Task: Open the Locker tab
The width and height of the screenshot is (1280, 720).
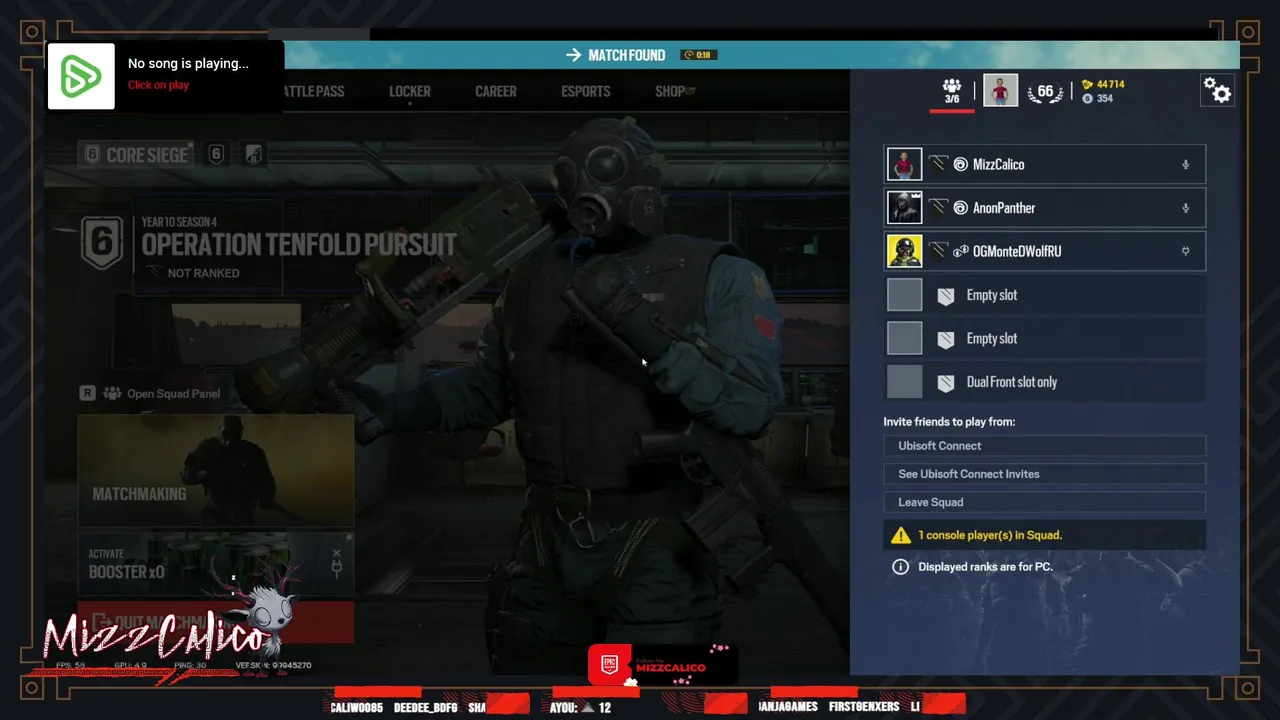Action: pos(410,91)
